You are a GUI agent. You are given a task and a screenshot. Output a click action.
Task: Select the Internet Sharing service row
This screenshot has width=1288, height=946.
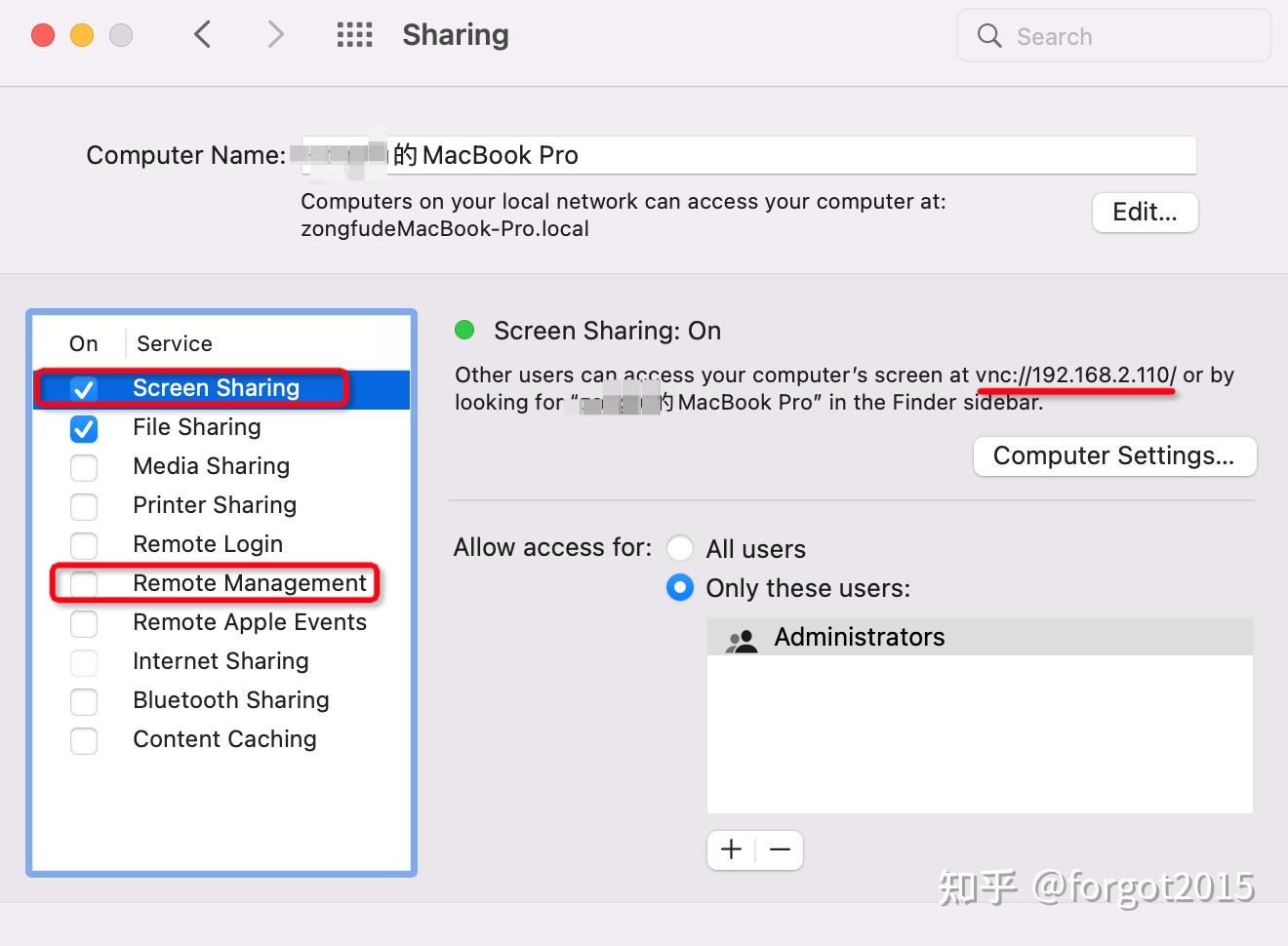click(x=221, y=662)
